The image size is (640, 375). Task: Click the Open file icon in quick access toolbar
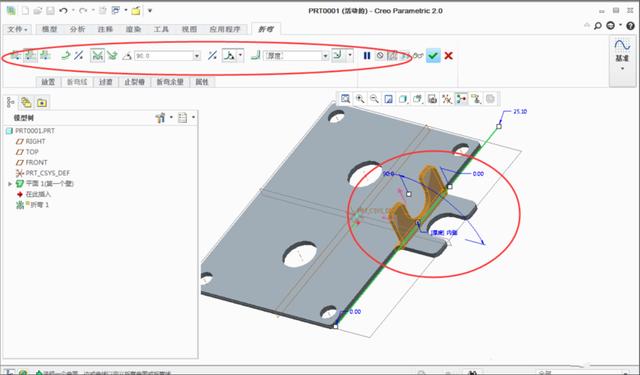tap(38, 11)
